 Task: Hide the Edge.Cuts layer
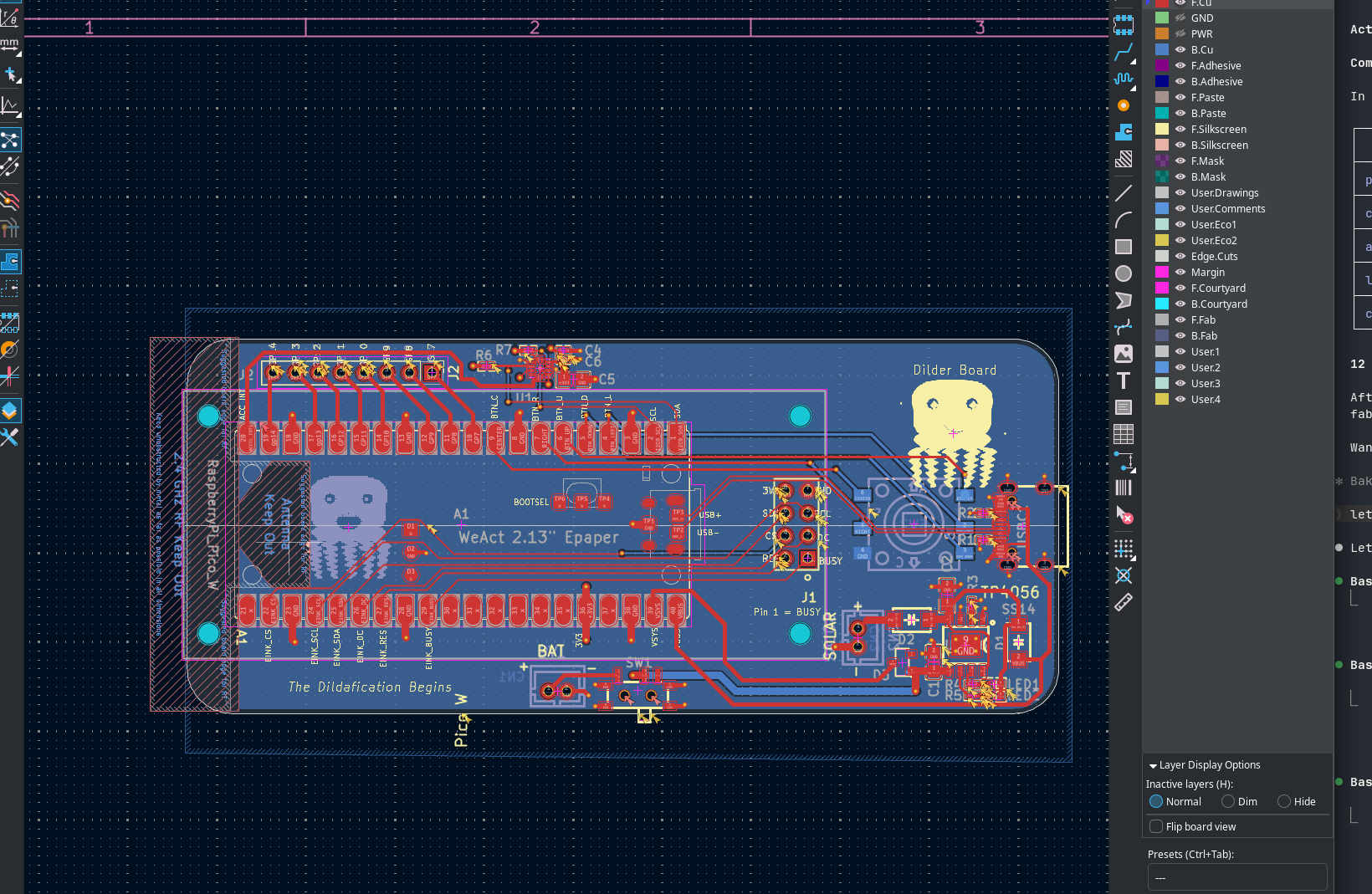(x=1180, y=256)
